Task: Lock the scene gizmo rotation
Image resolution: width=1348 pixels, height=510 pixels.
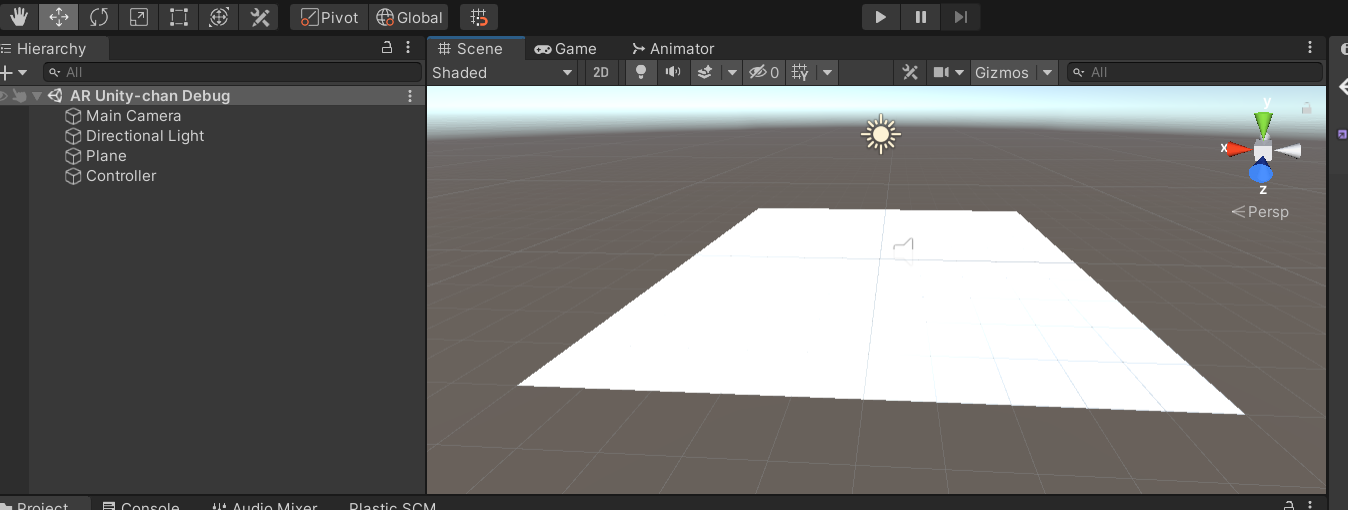Action: click(1306, 107)
